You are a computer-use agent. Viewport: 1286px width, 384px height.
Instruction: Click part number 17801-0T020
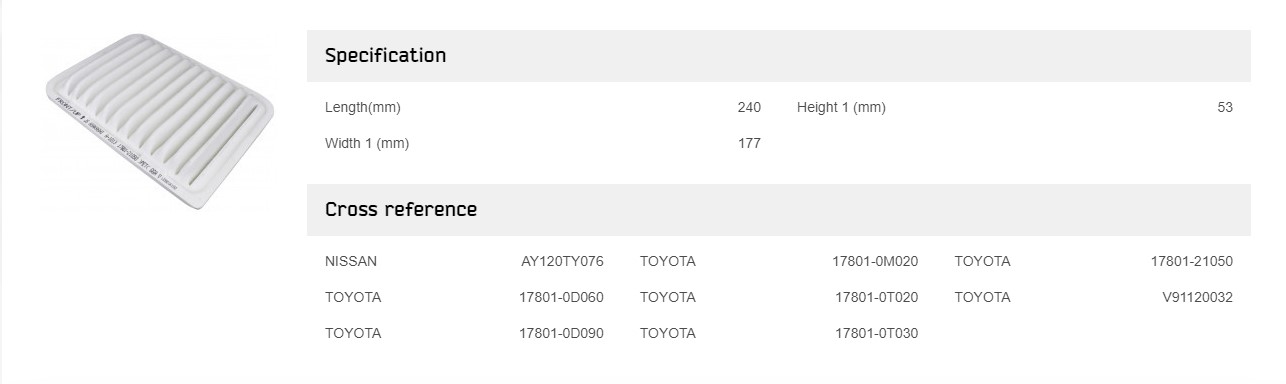pos(876,298)
